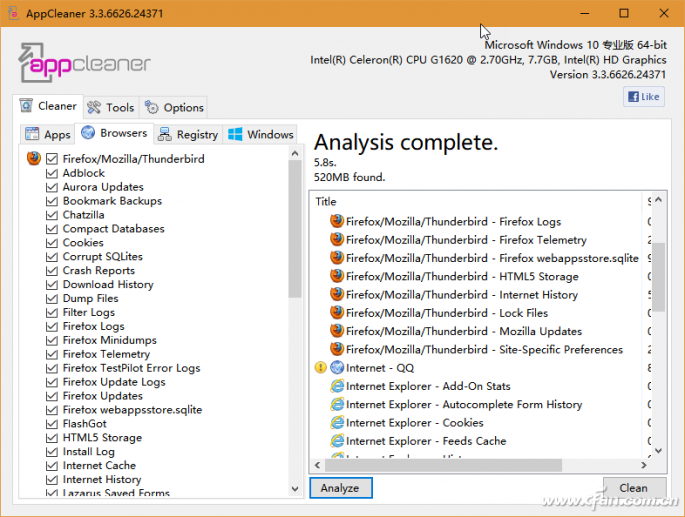685x517 pixels.
Task: Select Firefox TestPilot Error Logs entry
Action: (131, 368)
